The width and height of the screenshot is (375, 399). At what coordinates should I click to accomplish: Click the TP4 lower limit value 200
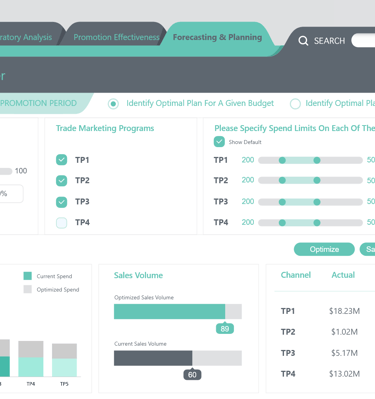[248, 222]
